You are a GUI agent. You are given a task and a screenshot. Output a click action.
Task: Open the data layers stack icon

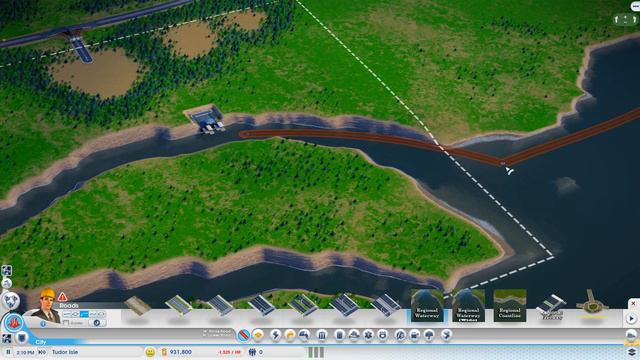(x=631, y=352)
